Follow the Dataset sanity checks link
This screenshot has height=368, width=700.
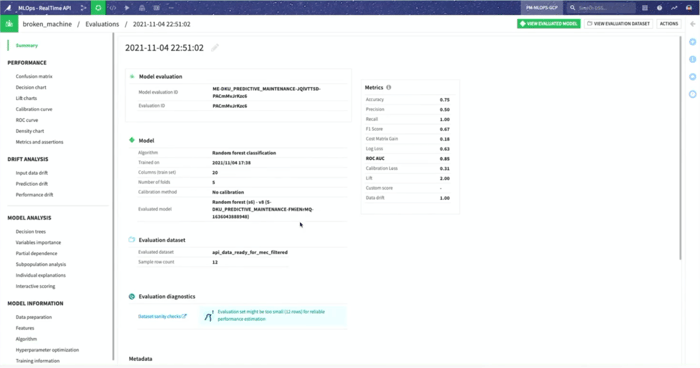click(162, 316)
